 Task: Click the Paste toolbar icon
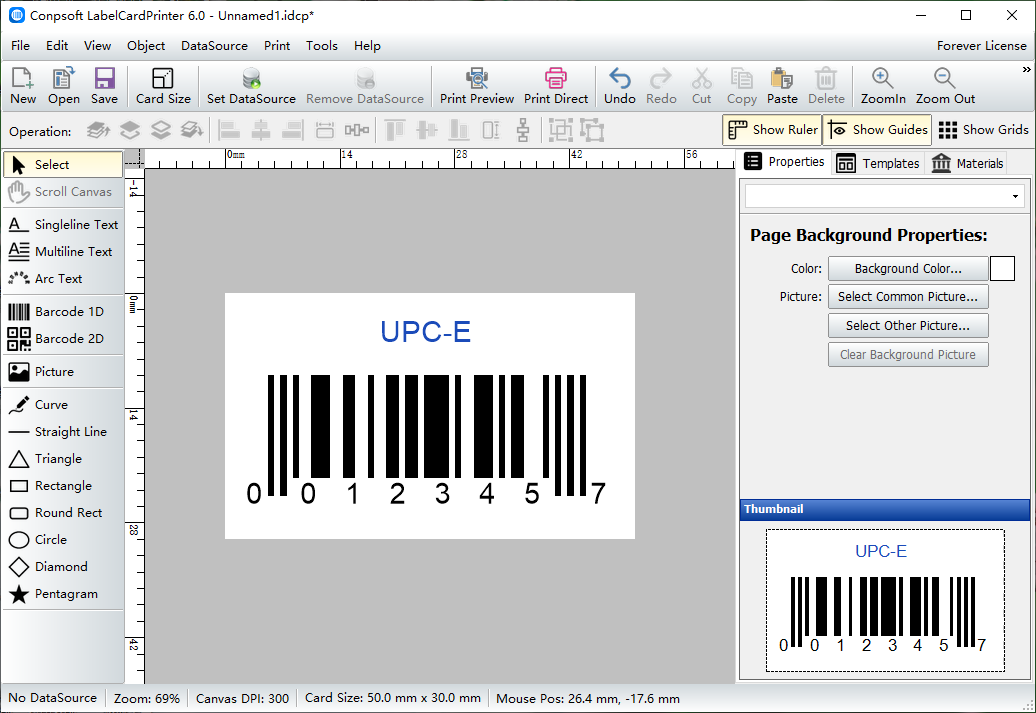click(782, 86)
